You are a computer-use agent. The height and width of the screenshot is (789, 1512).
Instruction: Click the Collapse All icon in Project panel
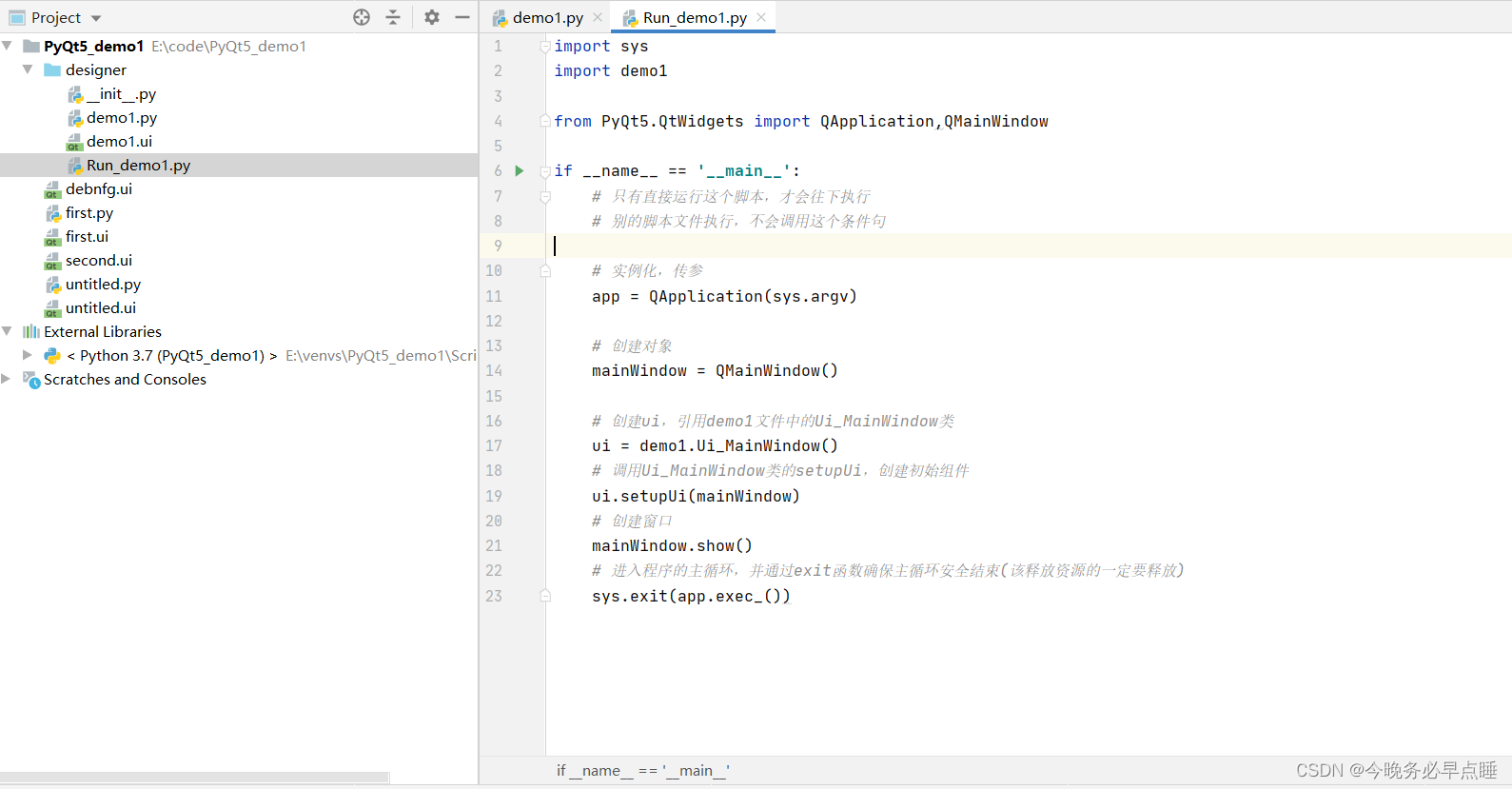[393, 17]
